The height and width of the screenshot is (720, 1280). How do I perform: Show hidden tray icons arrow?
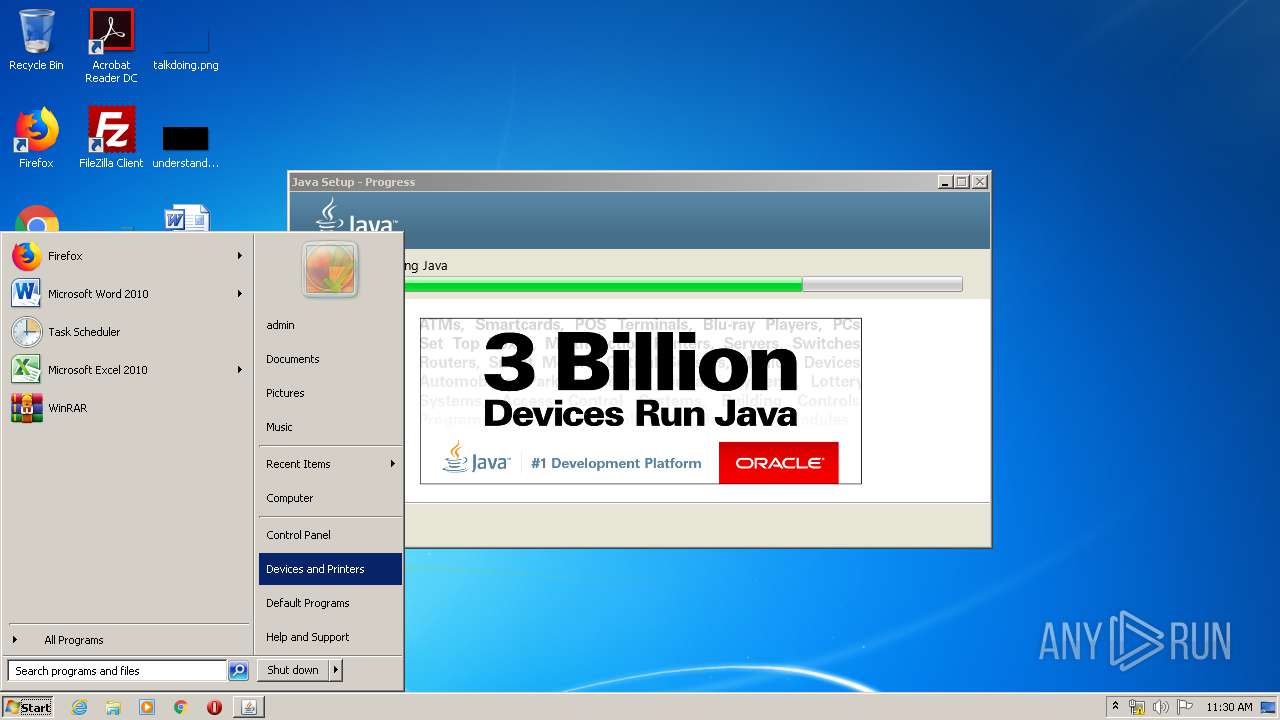1115,706
